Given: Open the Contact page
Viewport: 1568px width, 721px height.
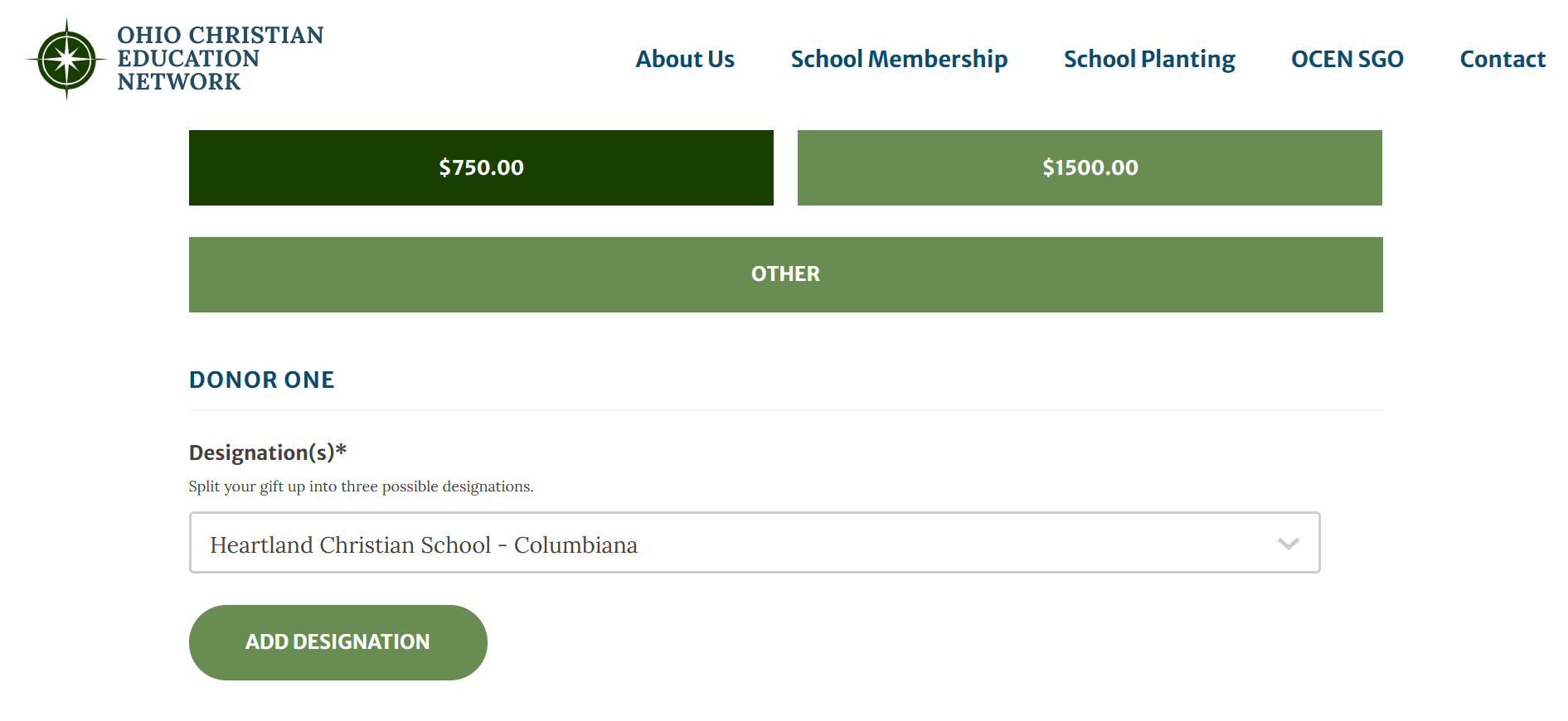Looking at the screenshot, I should coord(1502,60).
